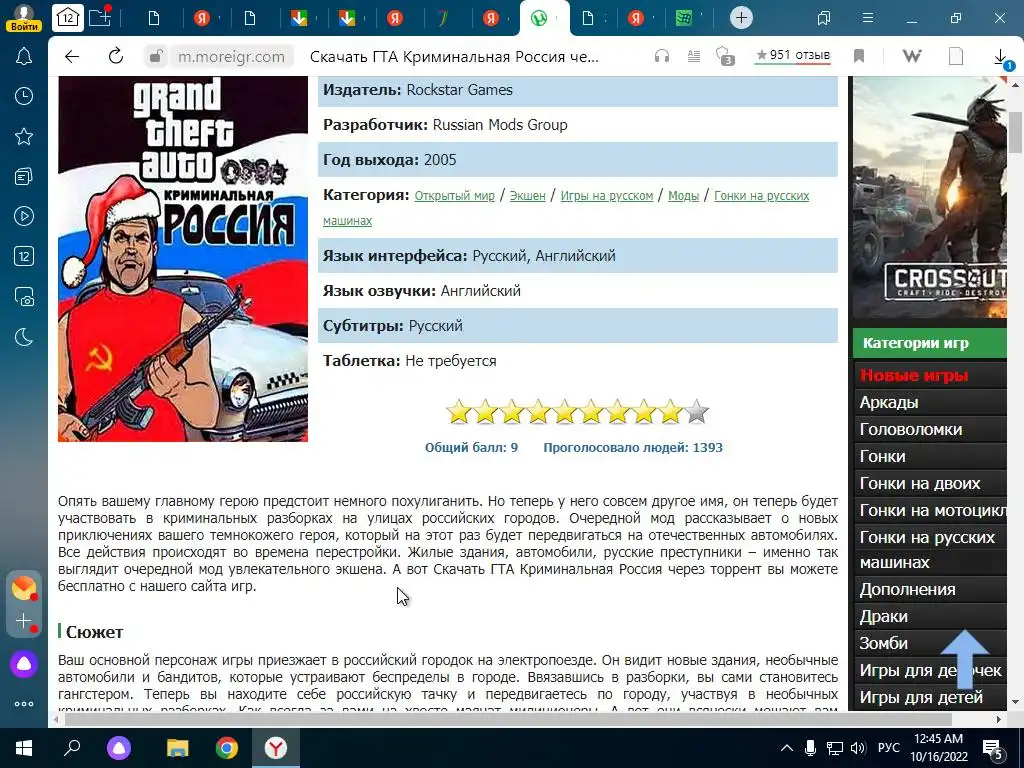The width and height of the screenshot is (1024, 768).
Task: Open the Windows Start menu
Action: click(24, 748)
